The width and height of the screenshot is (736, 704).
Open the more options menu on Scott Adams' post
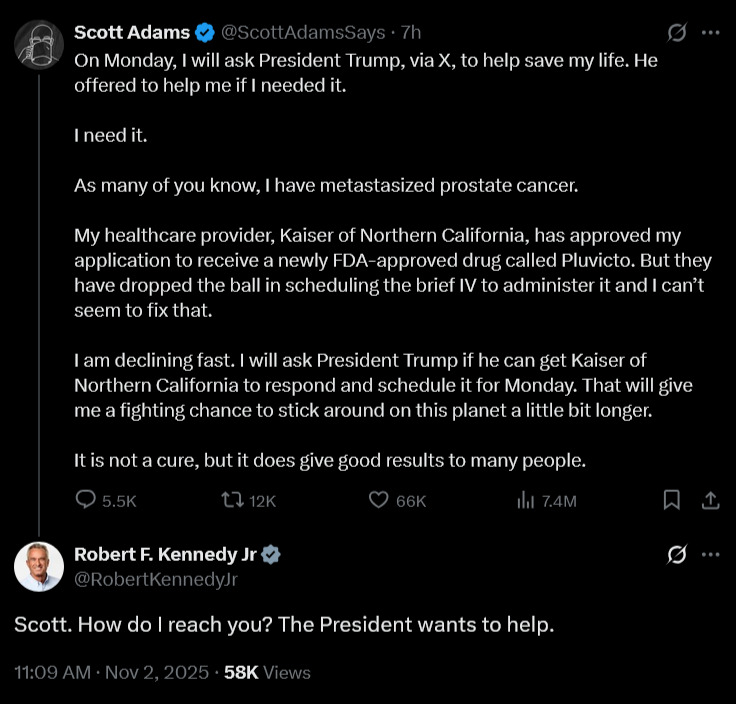(x=710, y=33)
